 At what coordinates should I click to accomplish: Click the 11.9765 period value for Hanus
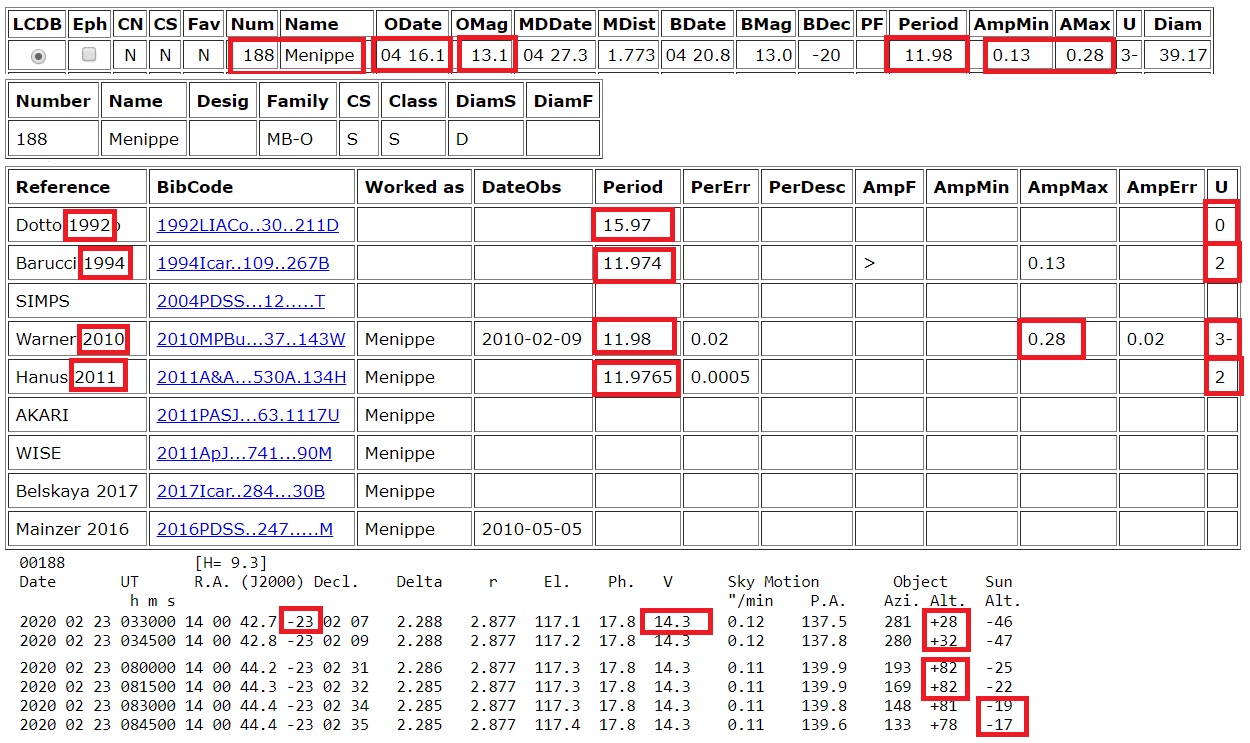click(636, 377)
